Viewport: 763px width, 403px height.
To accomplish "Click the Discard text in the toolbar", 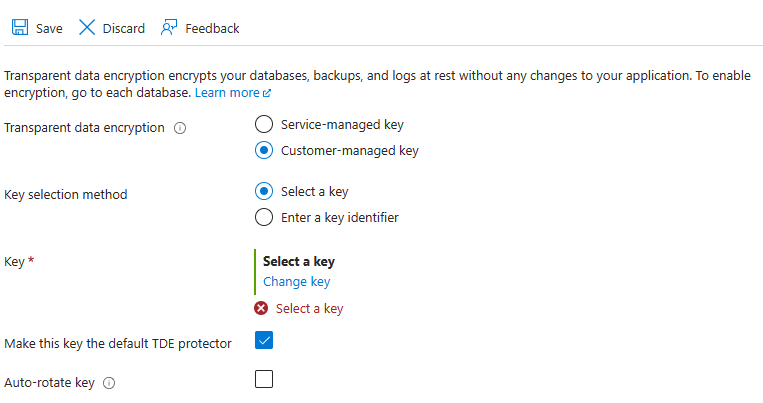I will [124, 29].
